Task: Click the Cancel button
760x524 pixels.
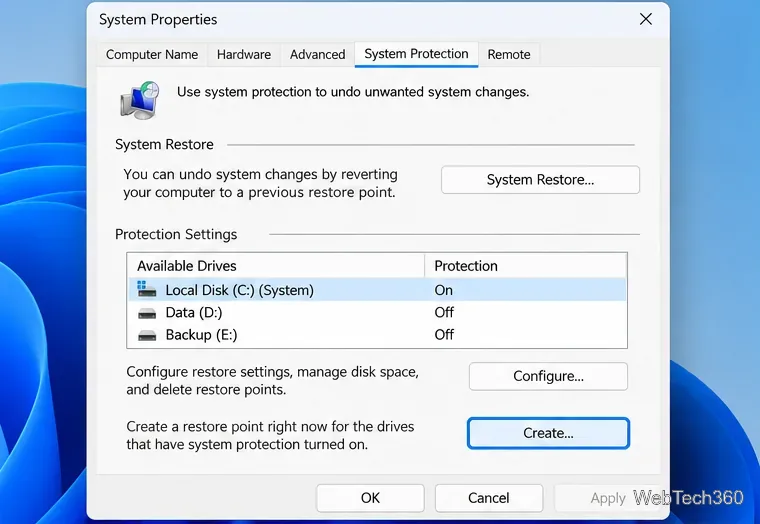Action: click(x=489, y=498)
